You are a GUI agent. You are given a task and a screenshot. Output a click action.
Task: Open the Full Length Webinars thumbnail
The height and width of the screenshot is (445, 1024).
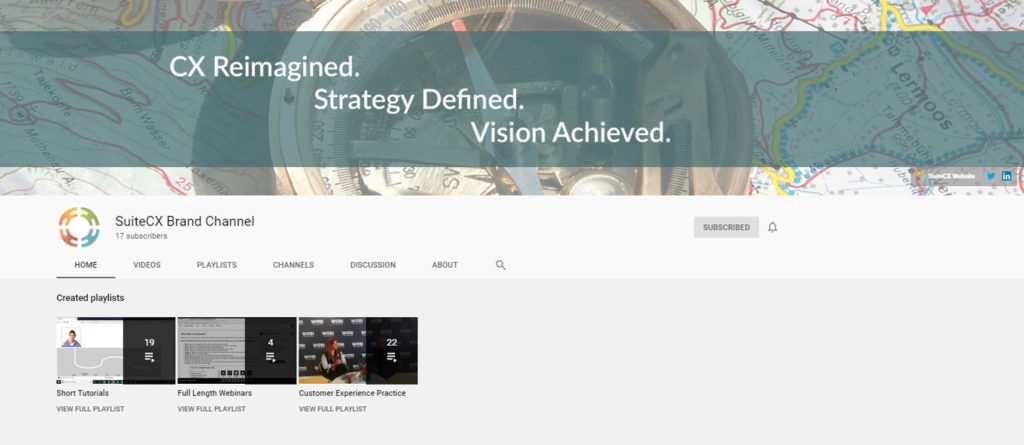(x=237, y=350)
